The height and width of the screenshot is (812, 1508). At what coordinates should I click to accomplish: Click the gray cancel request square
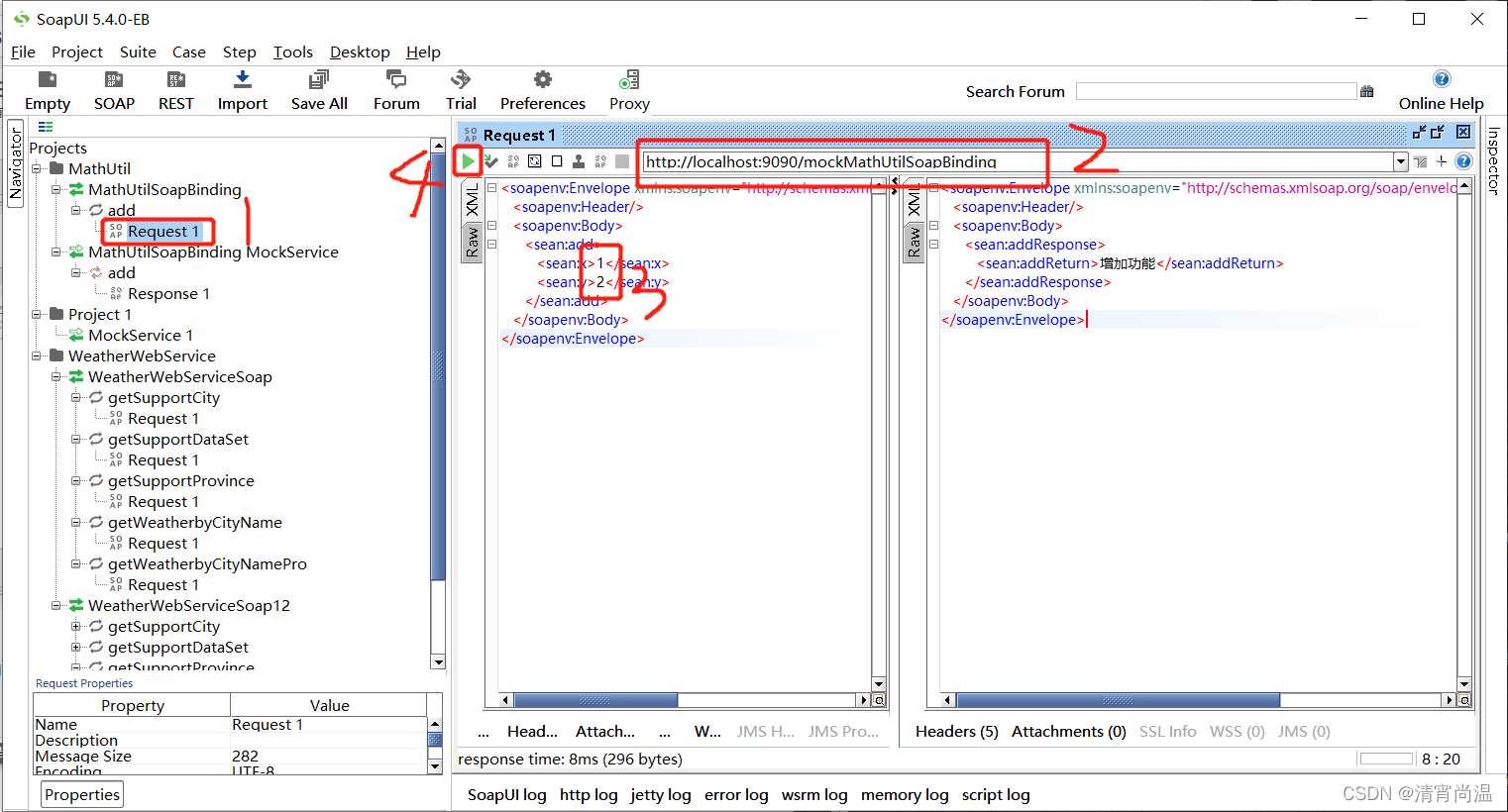(x=622, y=161)
